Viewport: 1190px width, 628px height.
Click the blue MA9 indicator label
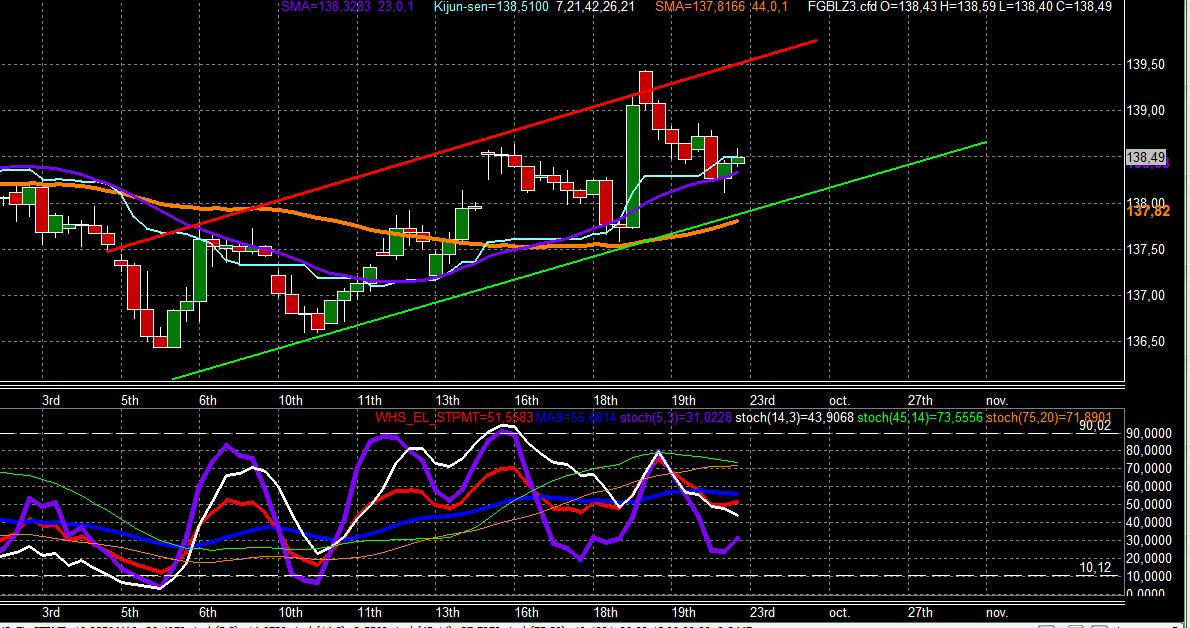tap(576, 418)
